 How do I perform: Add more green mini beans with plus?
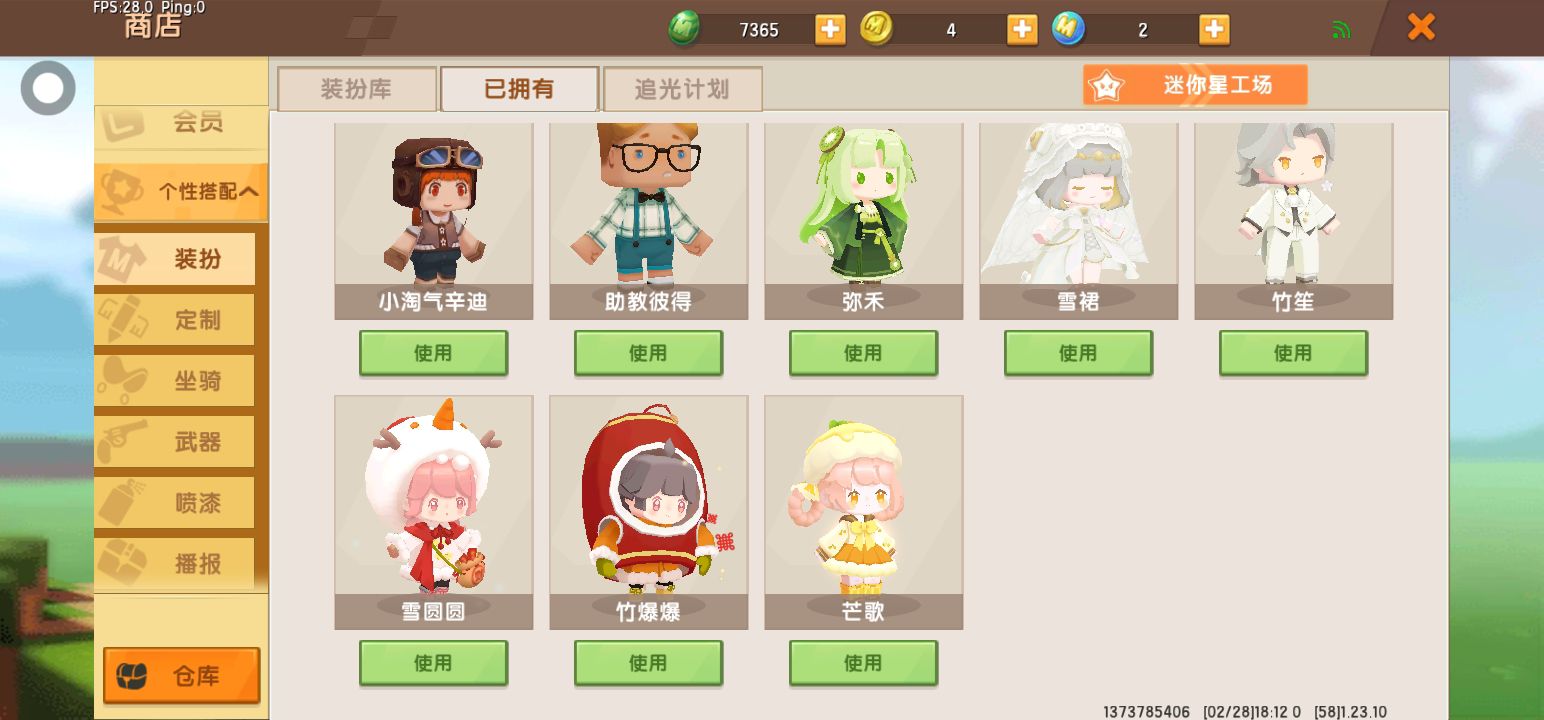pyautogui.click(x=830, y=30)
